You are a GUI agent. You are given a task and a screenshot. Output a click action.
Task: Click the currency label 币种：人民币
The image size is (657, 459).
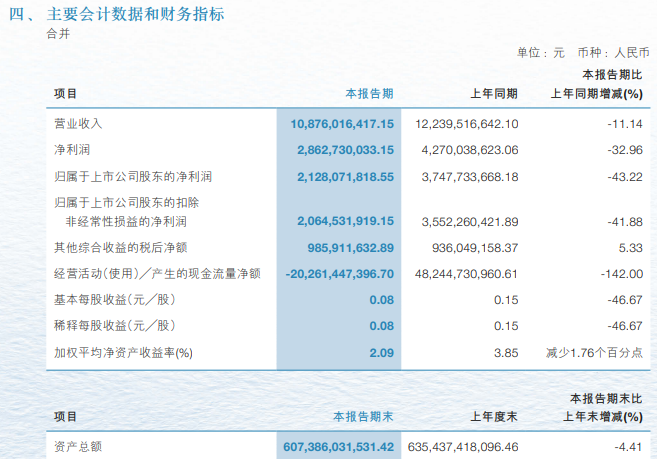[613, 53]
